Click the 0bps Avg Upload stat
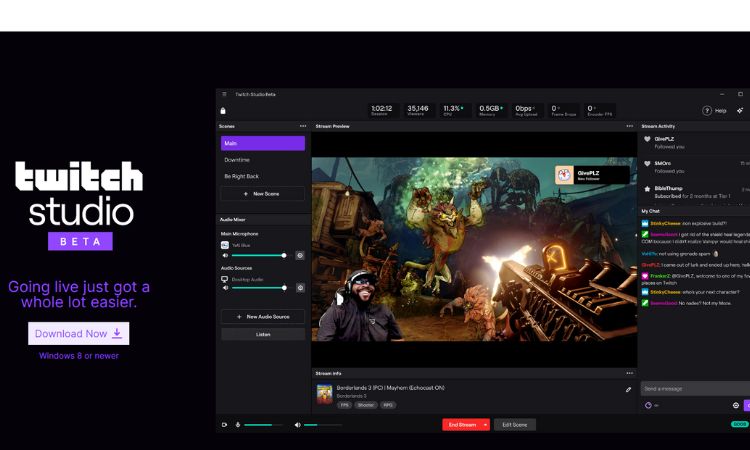 527,110
